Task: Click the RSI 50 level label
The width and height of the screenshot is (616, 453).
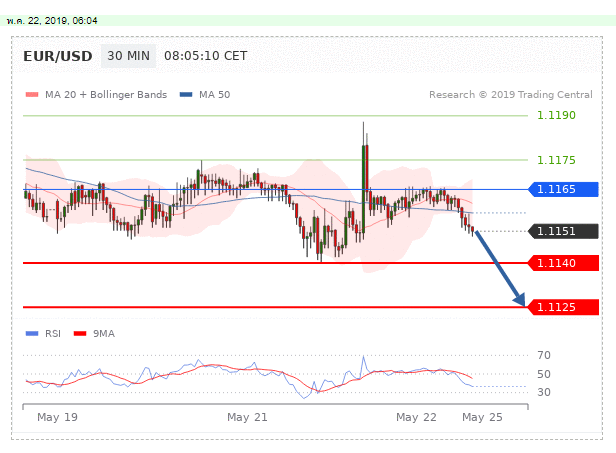Action: point(544,374)
